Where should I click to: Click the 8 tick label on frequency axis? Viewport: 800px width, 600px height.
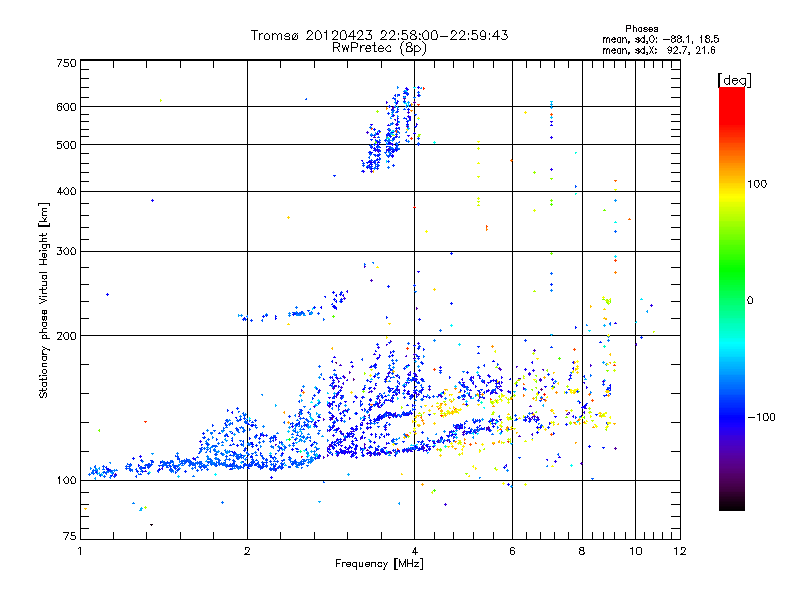(x=582, y=551)
